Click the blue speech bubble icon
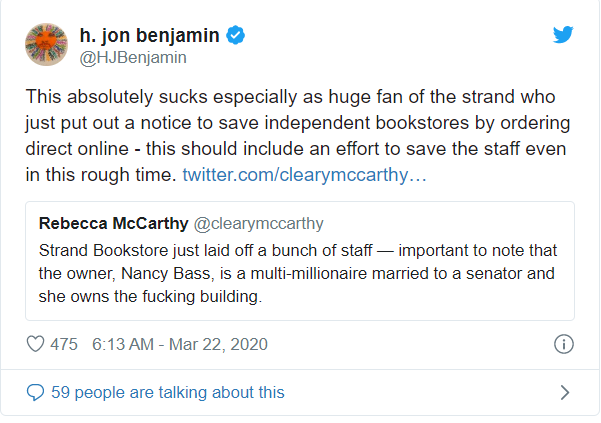 pos(35,392)
